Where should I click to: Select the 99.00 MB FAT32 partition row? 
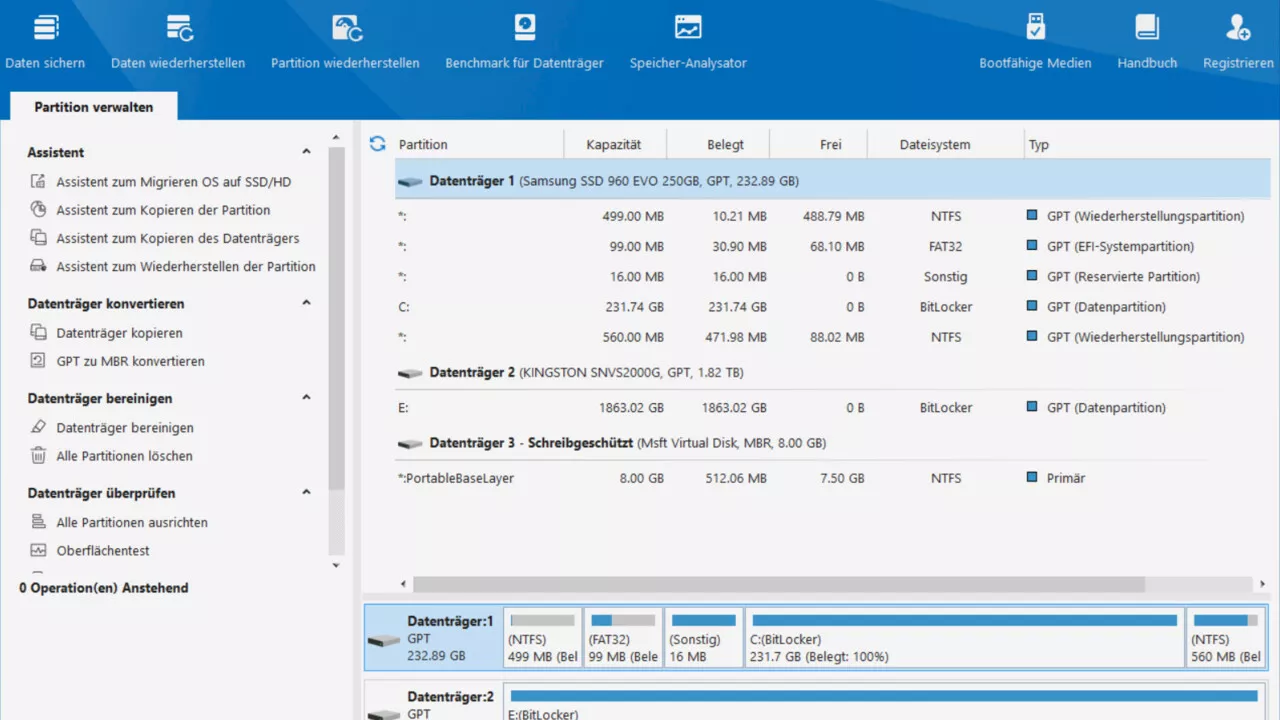832,246
